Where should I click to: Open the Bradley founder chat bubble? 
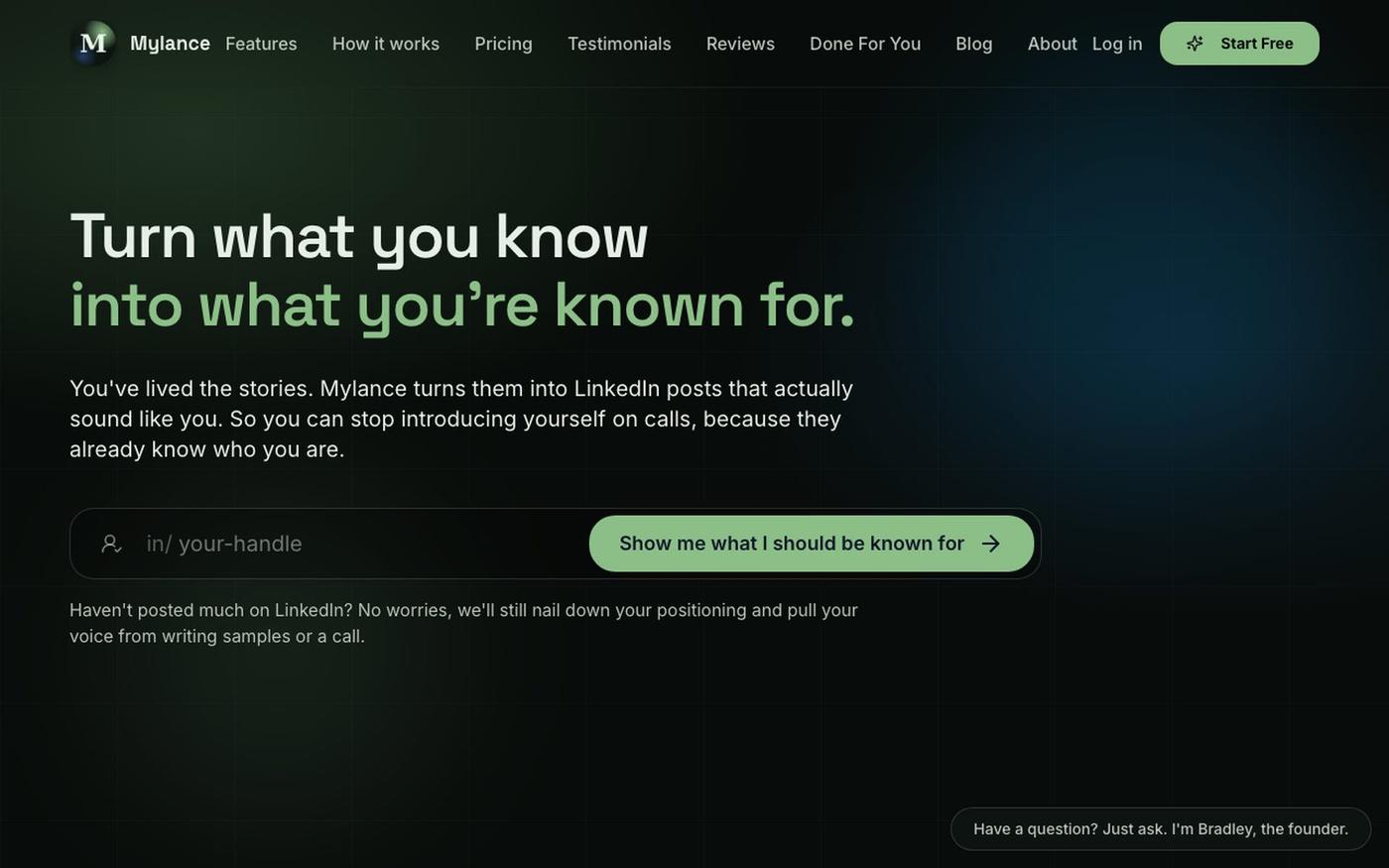[1161, 829]
